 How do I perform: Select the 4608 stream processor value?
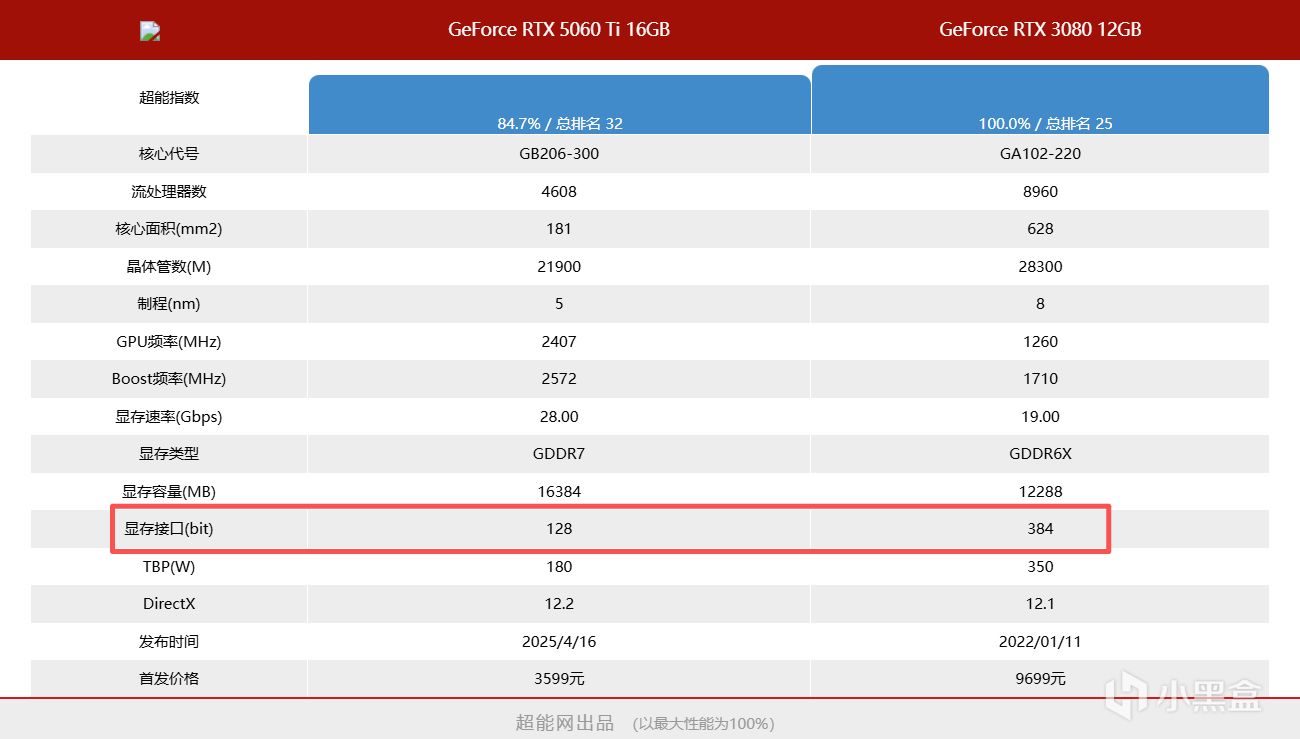(x=559, y=192)
